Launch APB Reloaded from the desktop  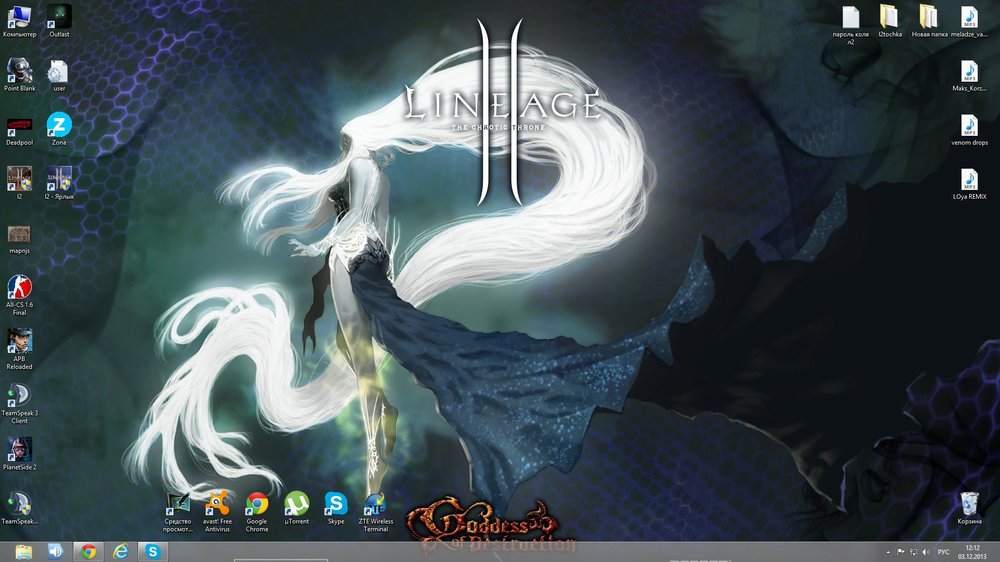click(x=19, y=341)
